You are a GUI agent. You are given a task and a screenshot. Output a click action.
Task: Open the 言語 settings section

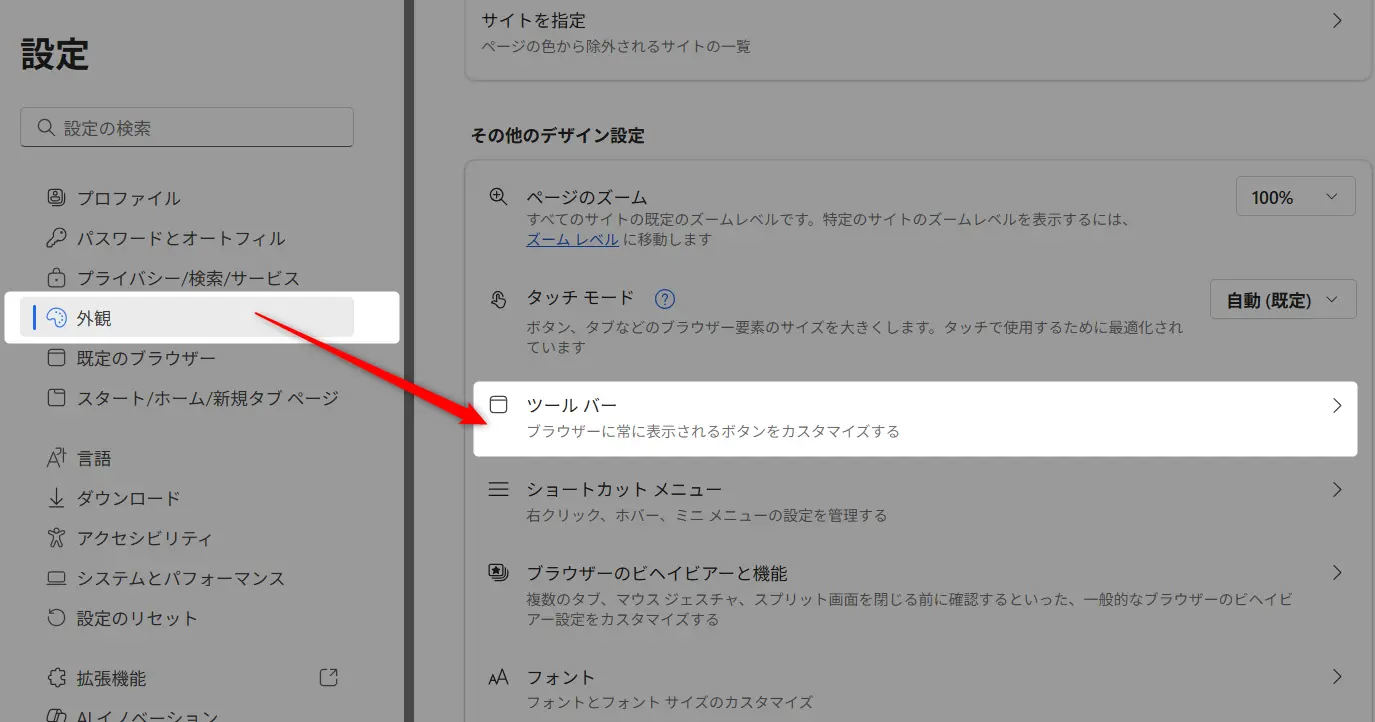[94, 458]
